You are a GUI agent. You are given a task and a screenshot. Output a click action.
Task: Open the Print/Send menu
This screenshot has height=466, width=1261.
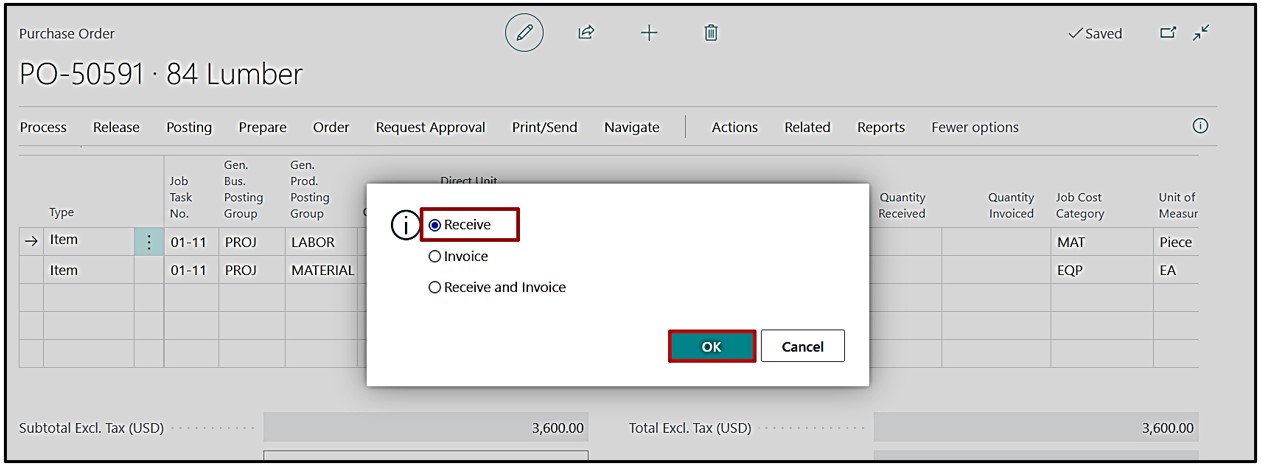(x=544, y=127)
